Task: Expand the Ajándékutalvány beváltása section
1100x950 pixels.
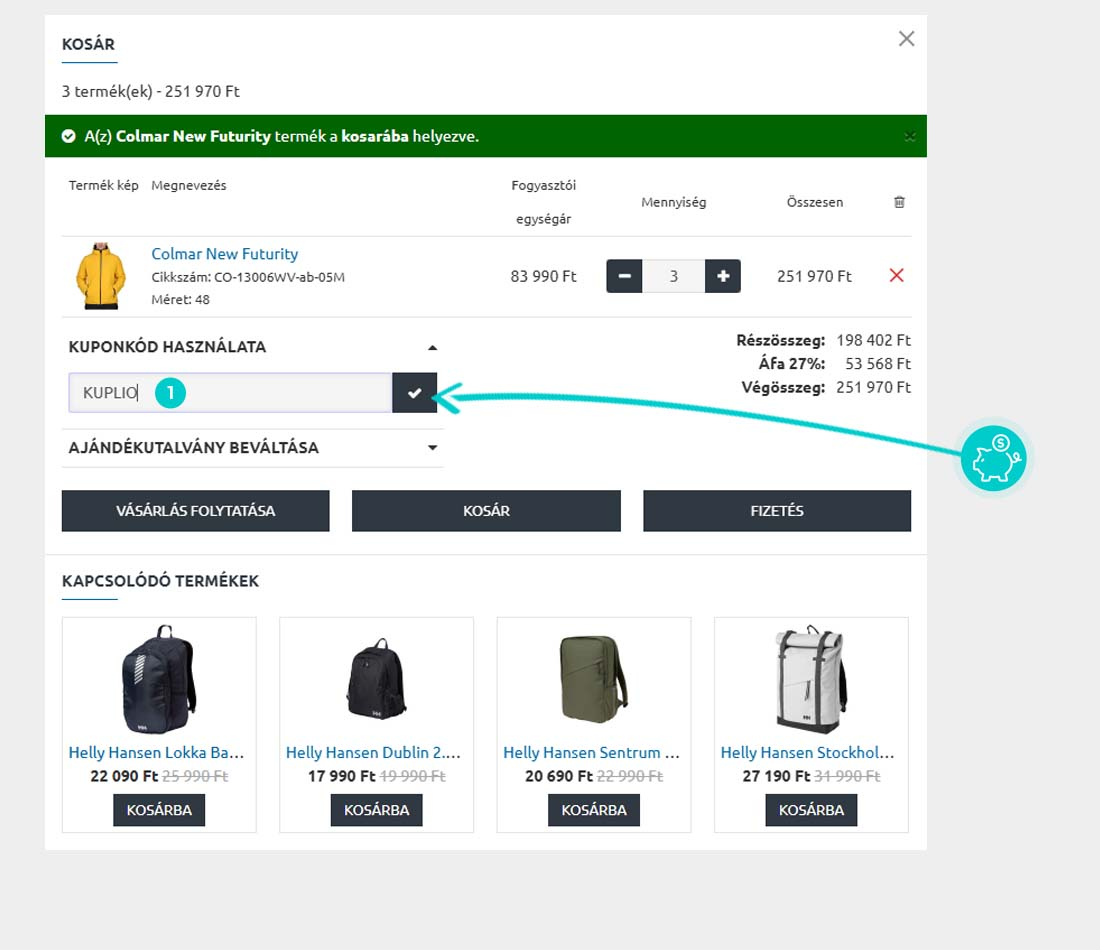Action: point(432,448)
